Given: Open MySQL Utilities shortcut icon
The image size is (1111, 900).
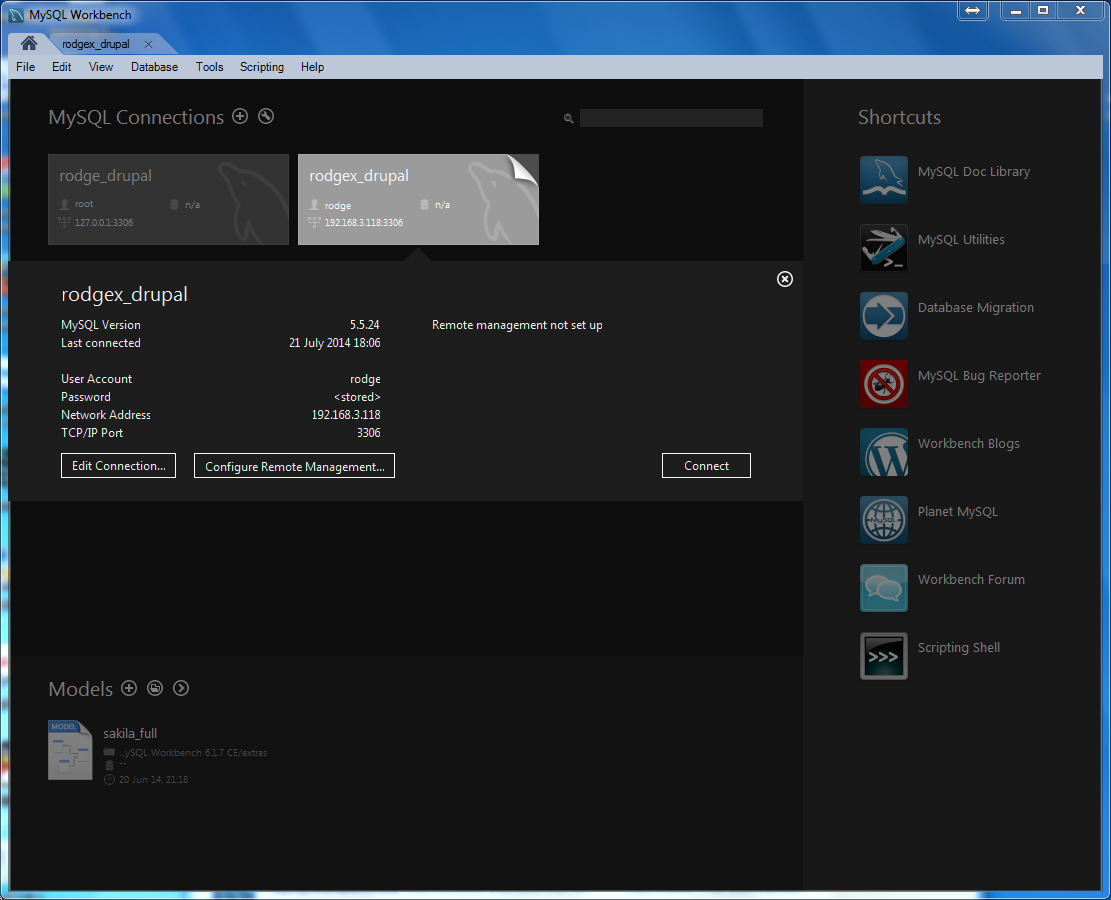Looking at the screenshot, I should [x=884, y=248].
